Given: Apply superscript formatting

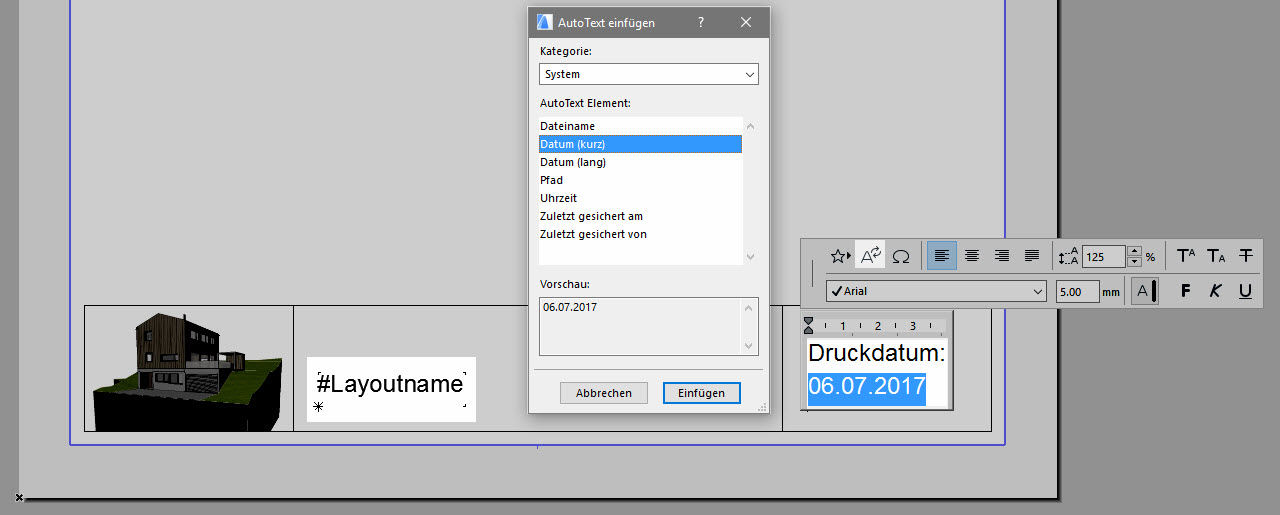Looking at the screenshot, I should point(1186,256).
